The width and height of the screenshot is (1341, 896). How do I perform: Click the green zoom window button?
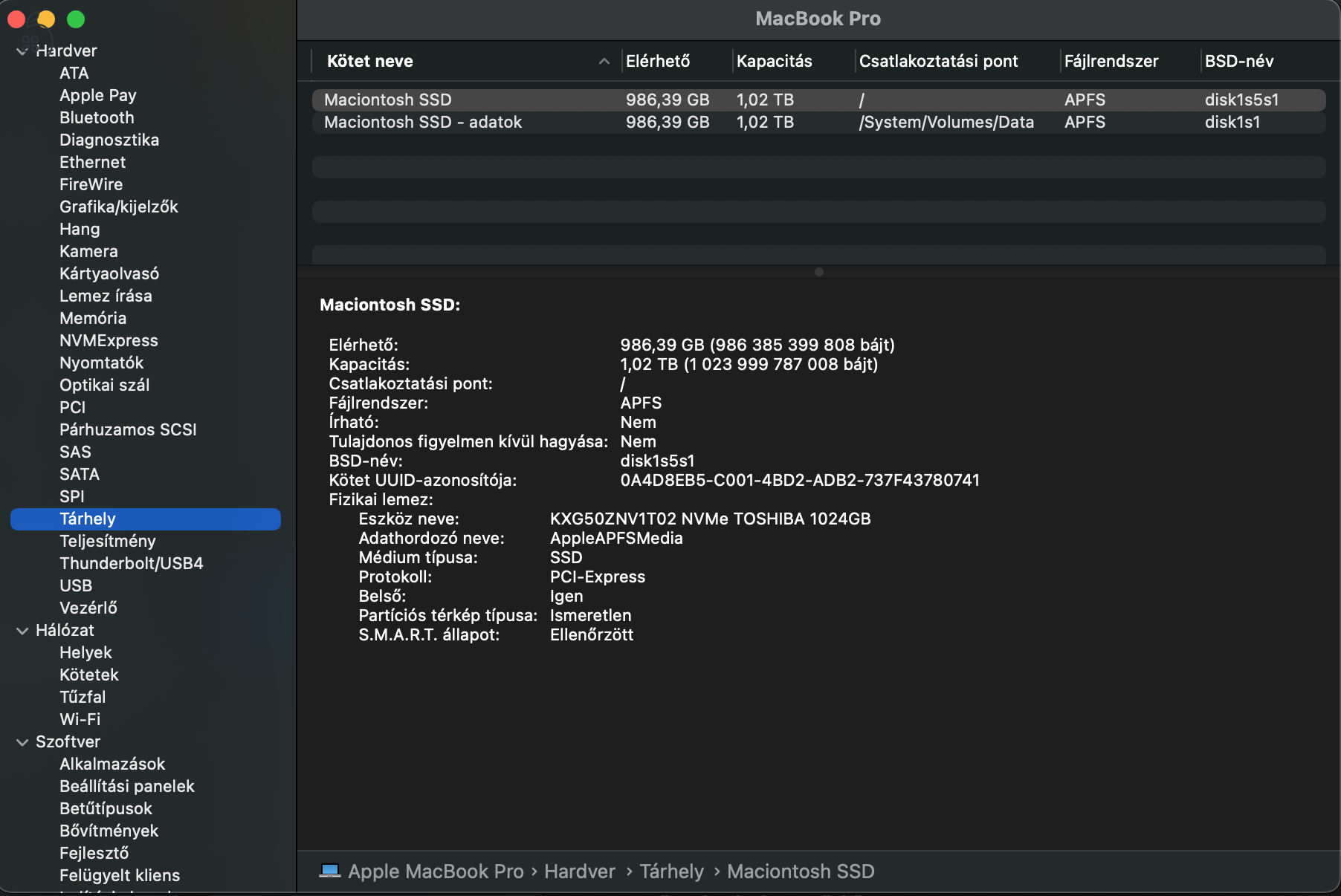[x=76, y=19]
